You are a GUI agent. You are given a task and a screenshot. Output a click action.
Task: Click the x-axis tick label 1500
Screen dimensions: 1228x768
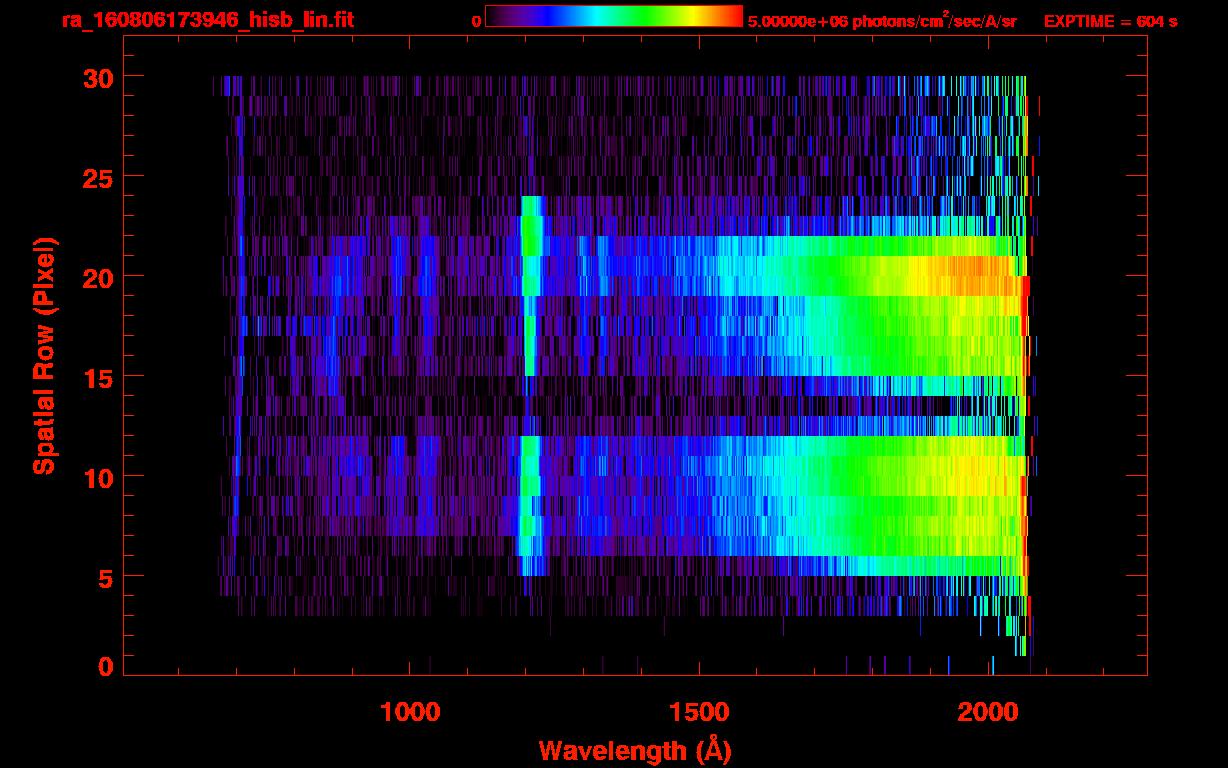(700, 711)
